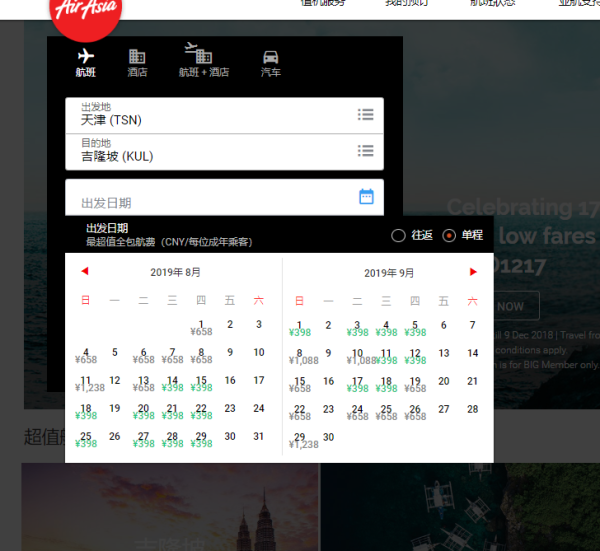Select September 29 priced ¥1,238

[303, 440]
